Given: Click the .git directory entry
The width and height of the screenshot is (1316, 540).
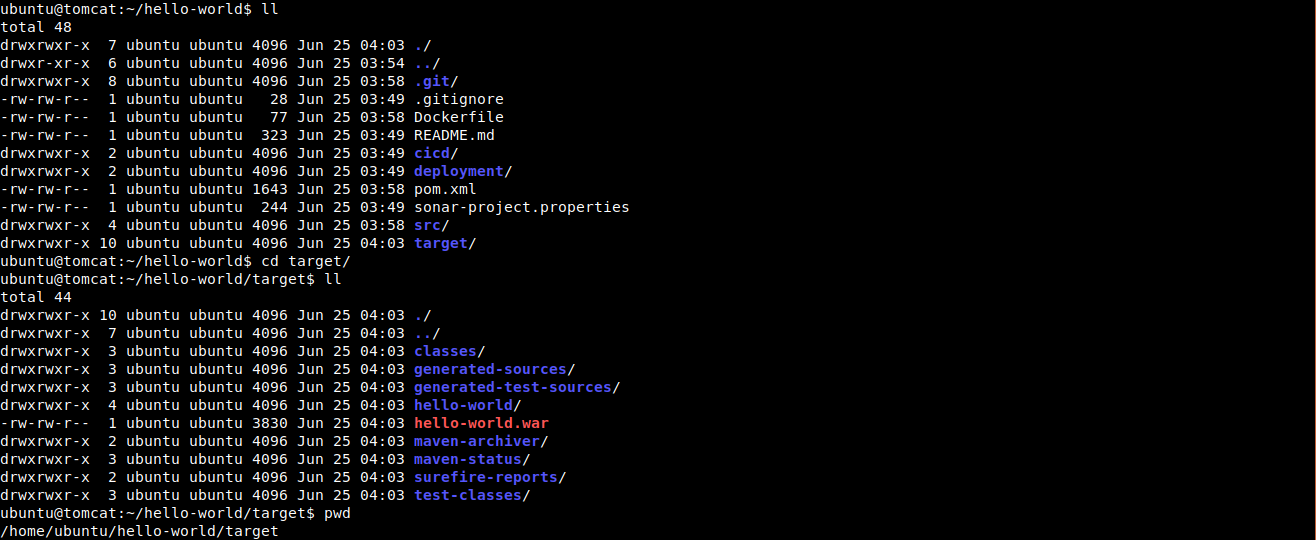Looking at the screenshot, I should 432,81.
